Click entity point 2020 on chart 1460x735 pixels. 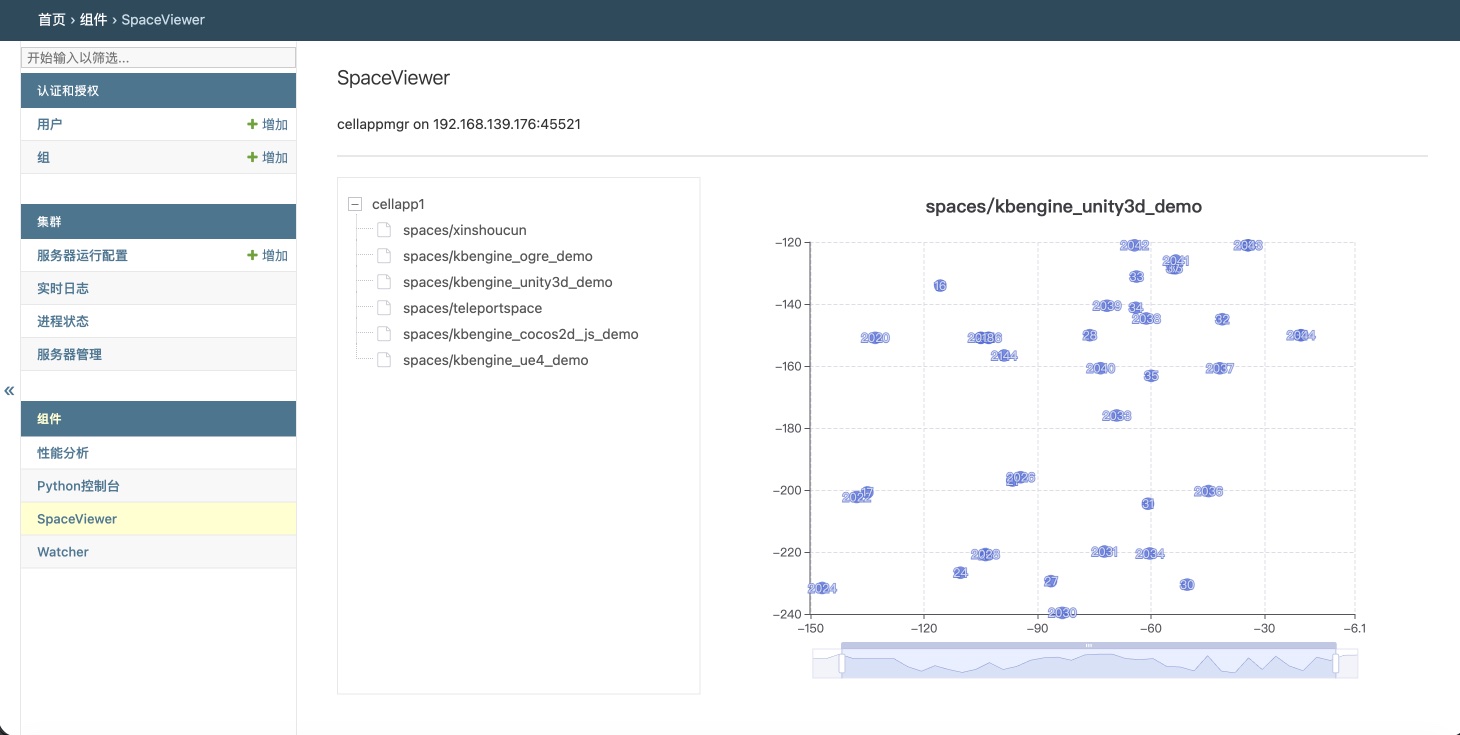875,338
